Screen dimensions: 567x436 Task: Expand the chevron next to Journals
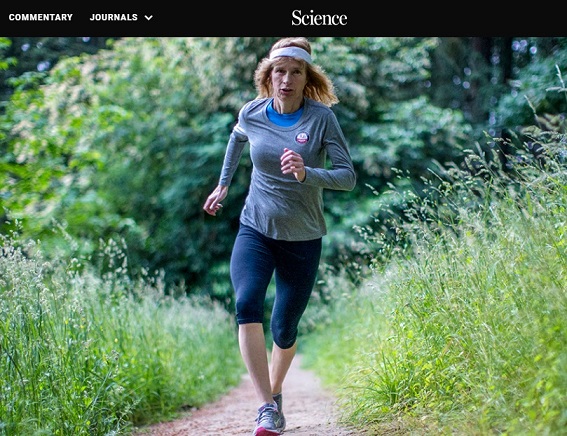coord(149,18)
